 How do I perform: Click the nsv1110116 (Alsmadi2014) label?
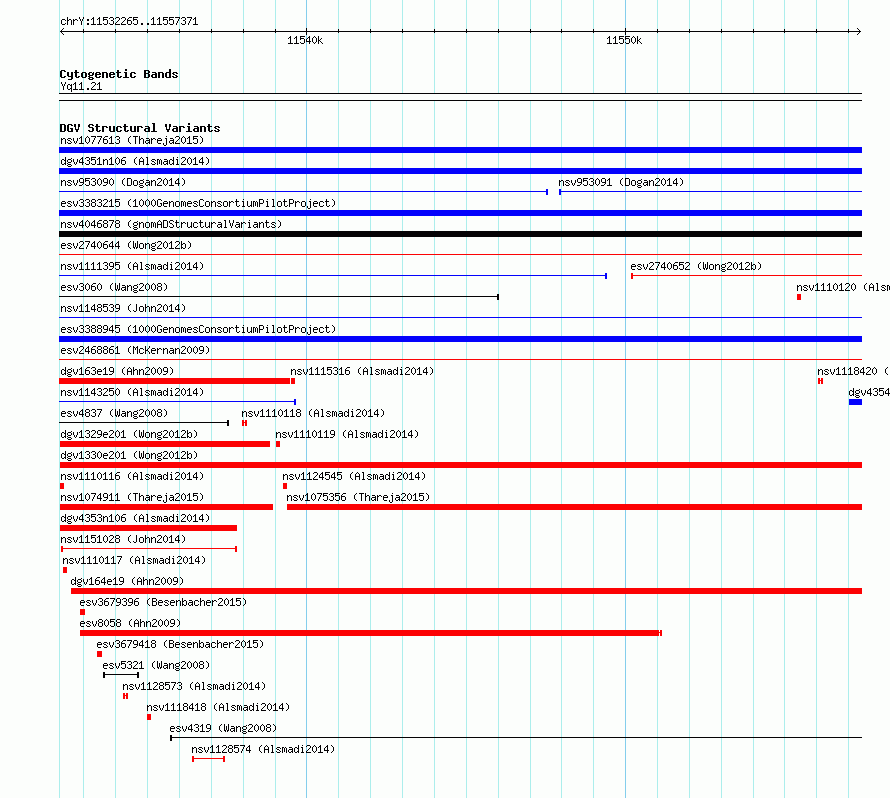click(x=132, y=476)
